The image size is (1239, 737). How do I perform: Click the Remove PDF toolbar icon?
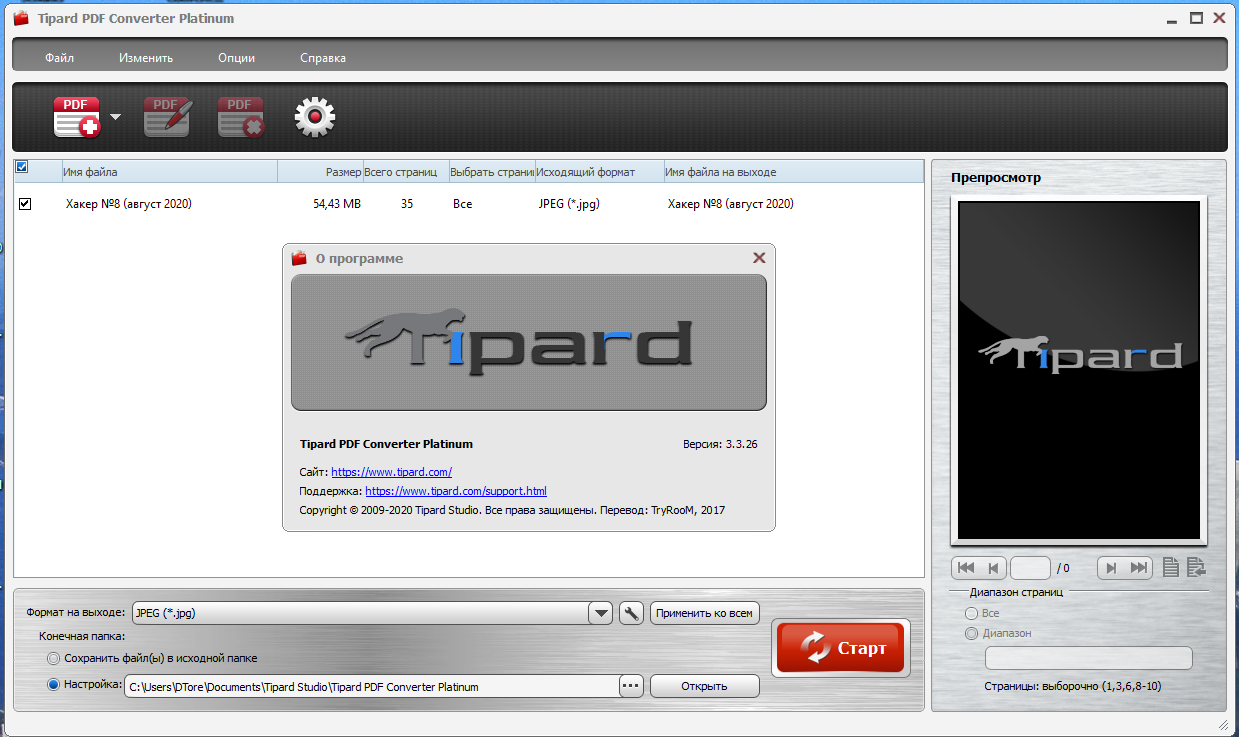(x=241, y=117)
